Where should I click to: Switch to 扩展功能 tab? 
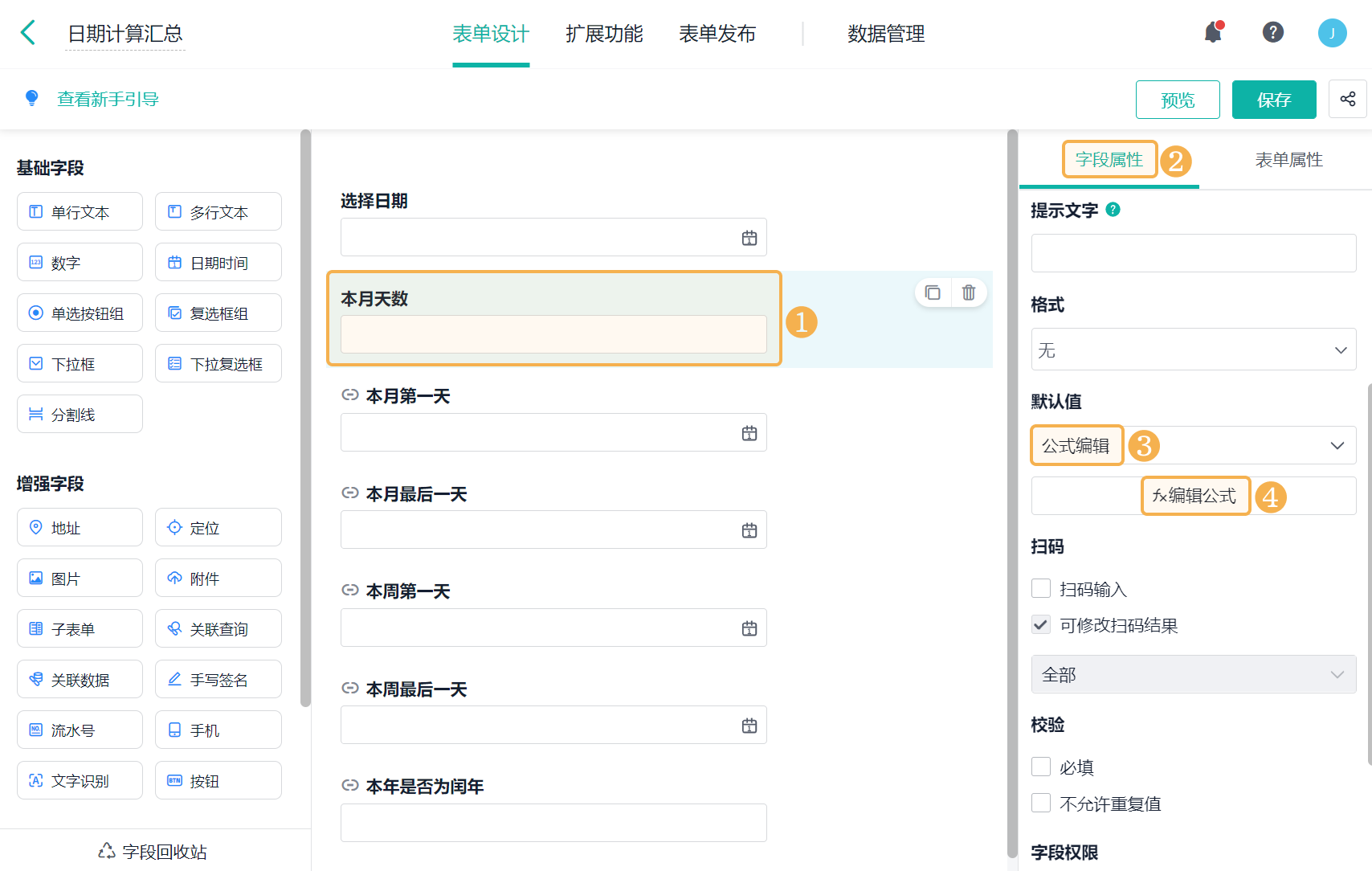pos(604,34)
